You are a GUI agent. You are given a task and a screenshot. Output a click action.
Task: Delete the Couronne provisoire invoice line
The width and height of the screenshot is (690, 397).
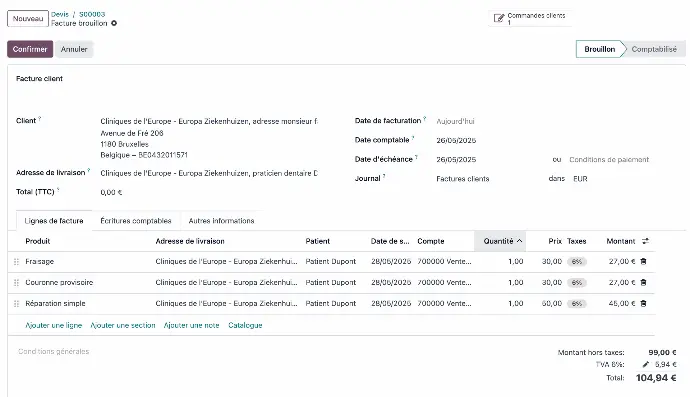point(643,283)
